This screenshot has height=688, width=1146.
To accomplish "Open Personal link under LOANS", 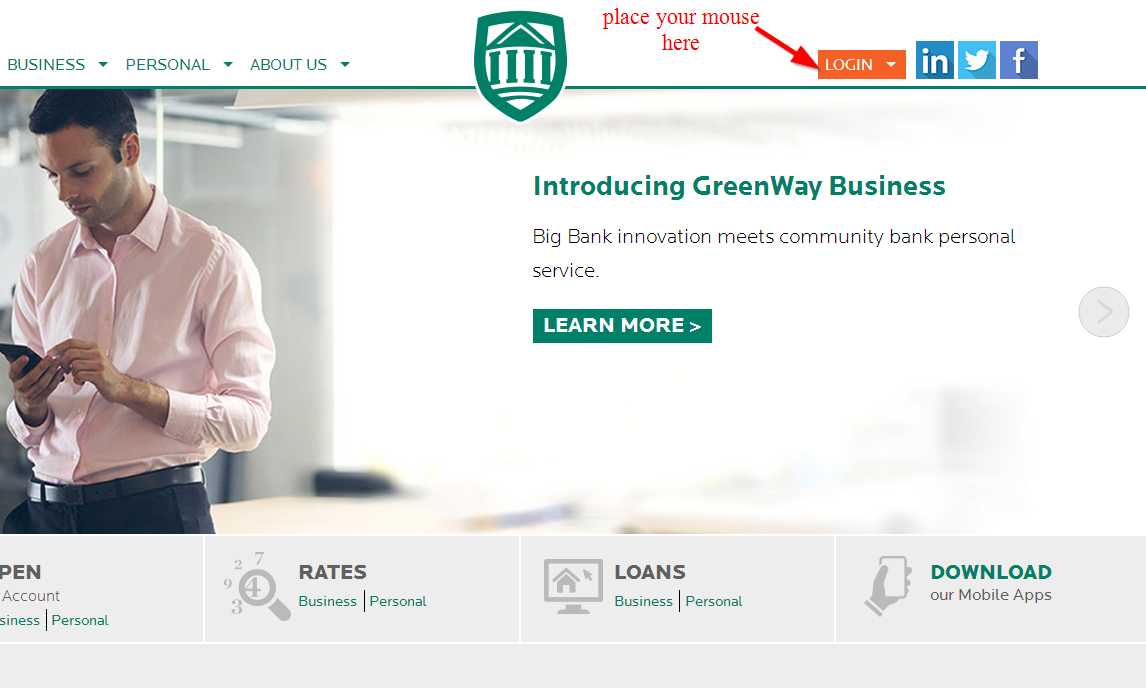I will pyautogui.click(x=713, y=601).
